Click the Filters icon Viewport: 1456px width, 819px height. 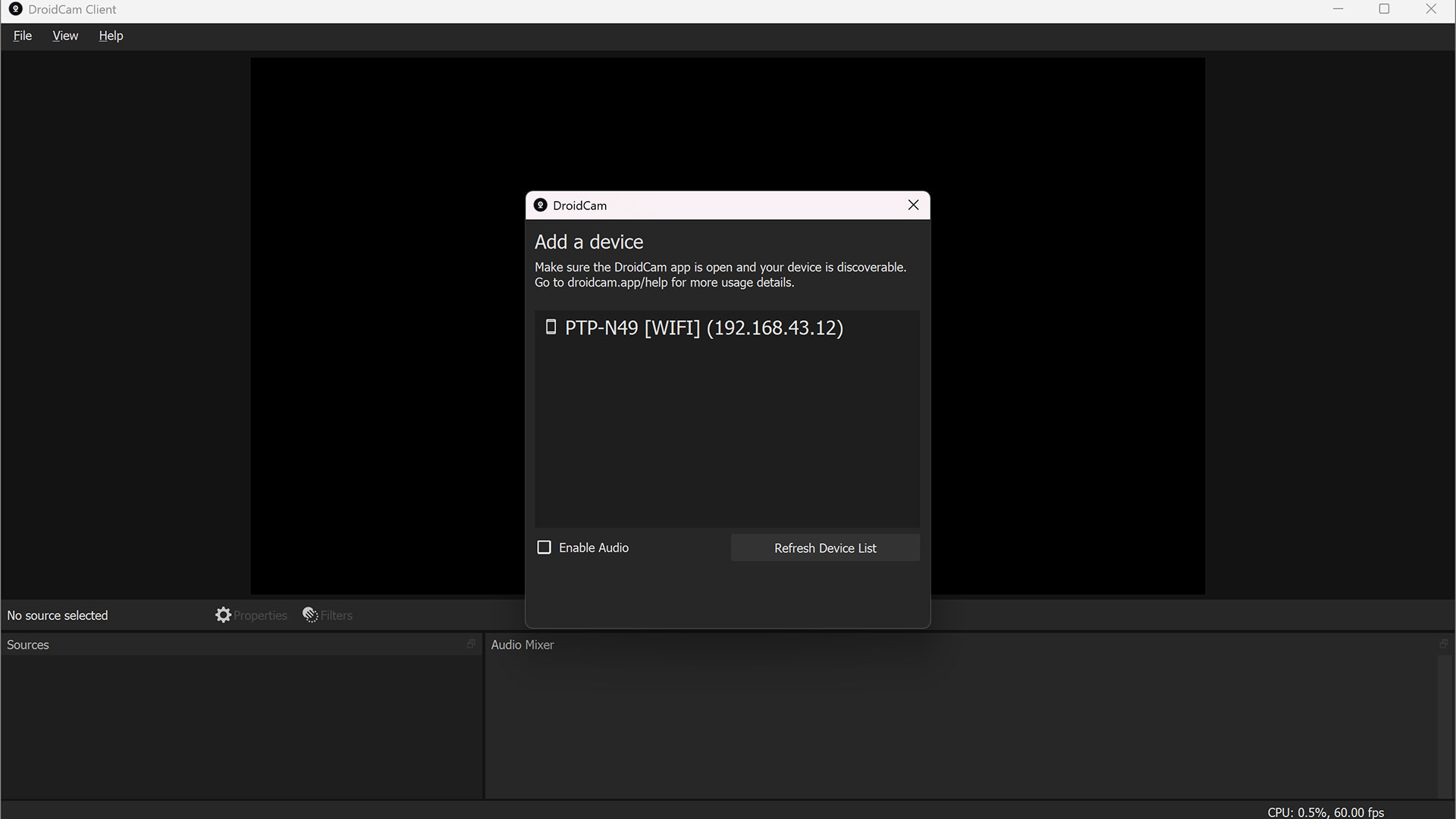click(x=310, y=615)
